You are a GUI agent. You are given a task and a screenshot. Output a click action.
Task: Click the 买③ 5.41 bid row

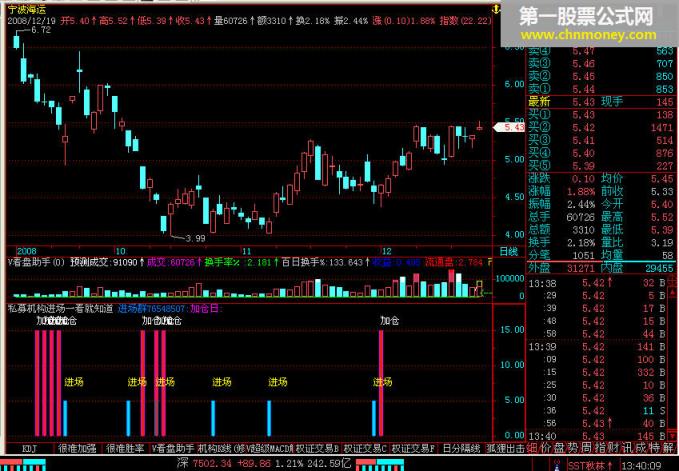click(601, 140)
